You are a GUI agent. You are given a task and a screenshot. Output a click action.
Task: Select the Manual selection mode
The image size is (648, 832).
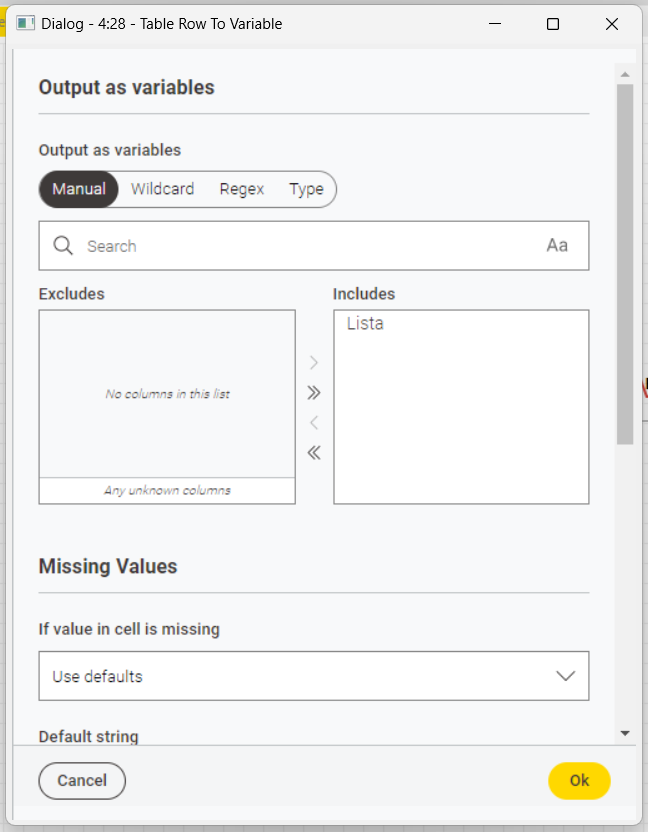click(x=79, y=189)
